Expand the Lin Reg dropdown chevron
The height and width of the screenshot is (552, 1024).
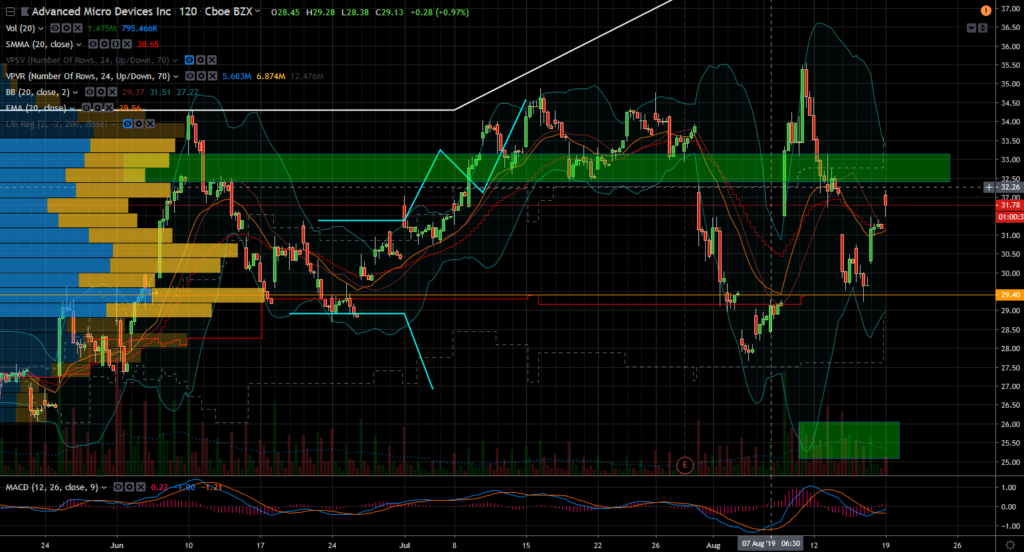coord(113,125)
